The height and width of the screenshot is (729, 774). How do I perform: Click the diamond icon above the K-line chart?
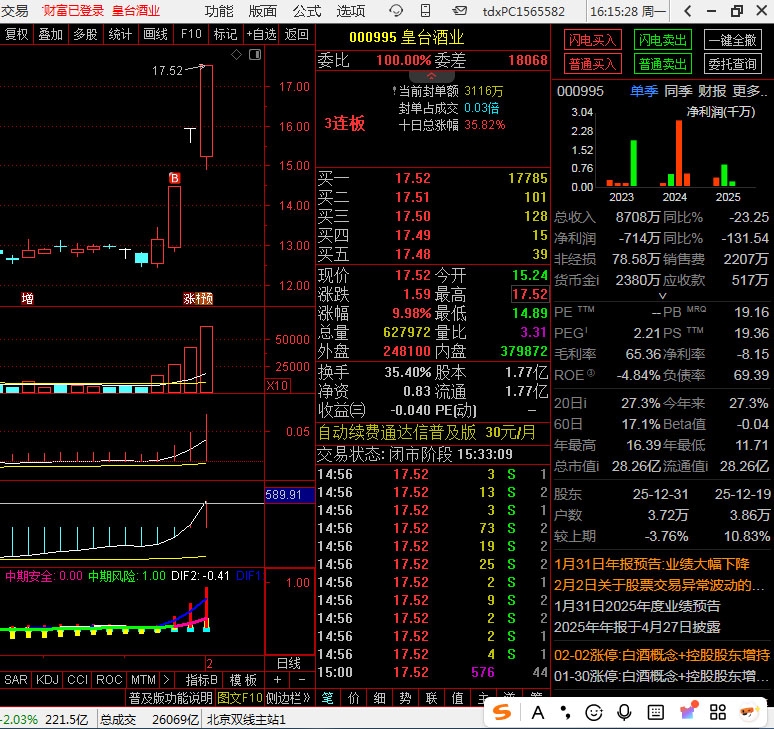pos(236,55)
